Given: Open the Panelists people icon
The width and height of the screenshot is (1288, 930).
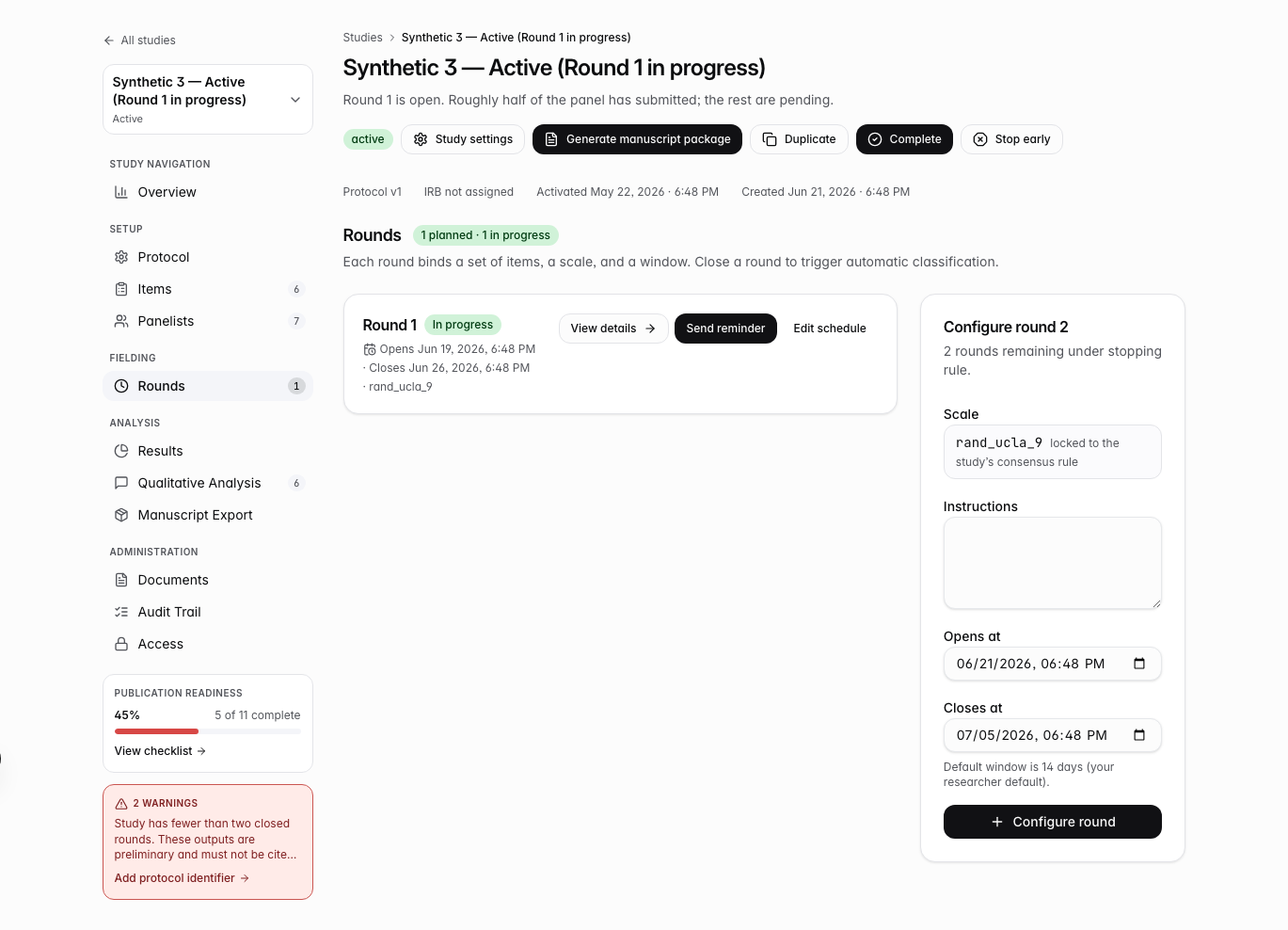Looking at the screenshot, I should (121, 321).
